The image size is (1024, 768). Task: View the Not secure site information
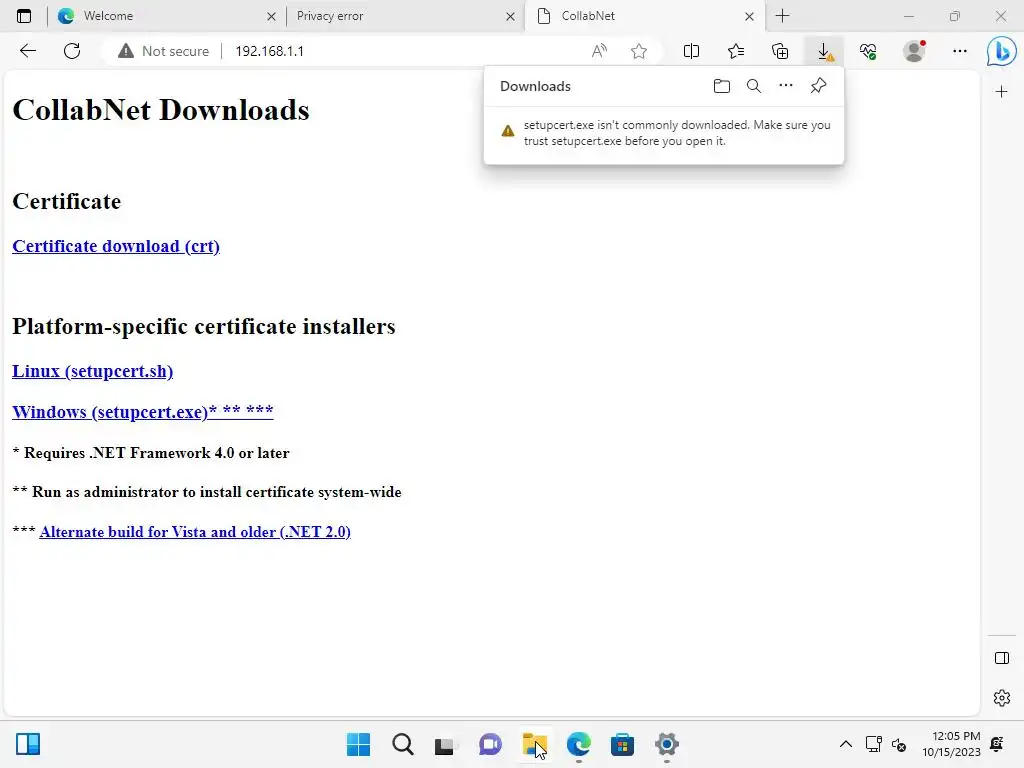(163, 51)
